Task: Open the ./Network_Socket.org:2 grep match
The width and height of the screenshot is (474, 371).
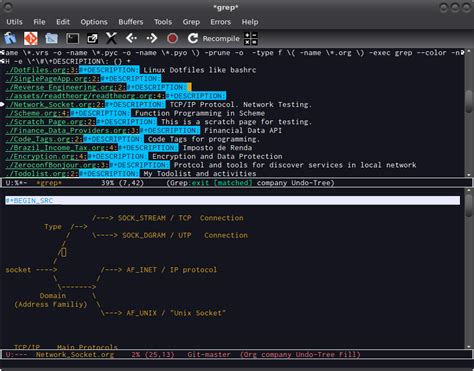Action: 55,104
